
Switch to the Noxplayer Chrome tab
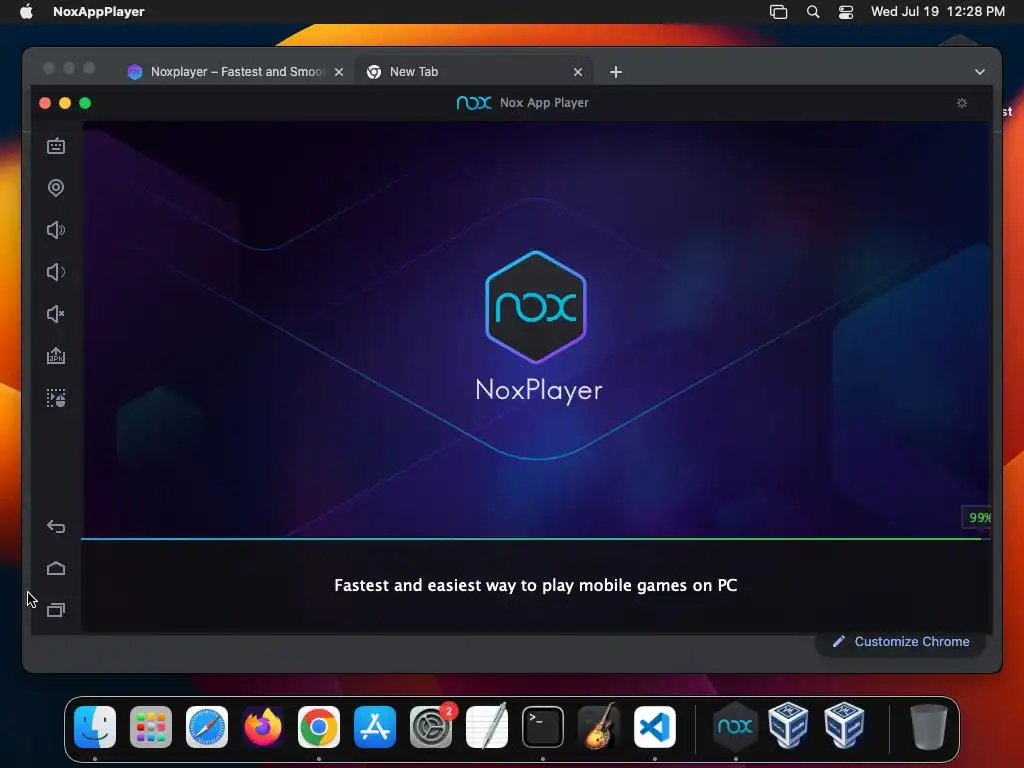click(235, 72)
